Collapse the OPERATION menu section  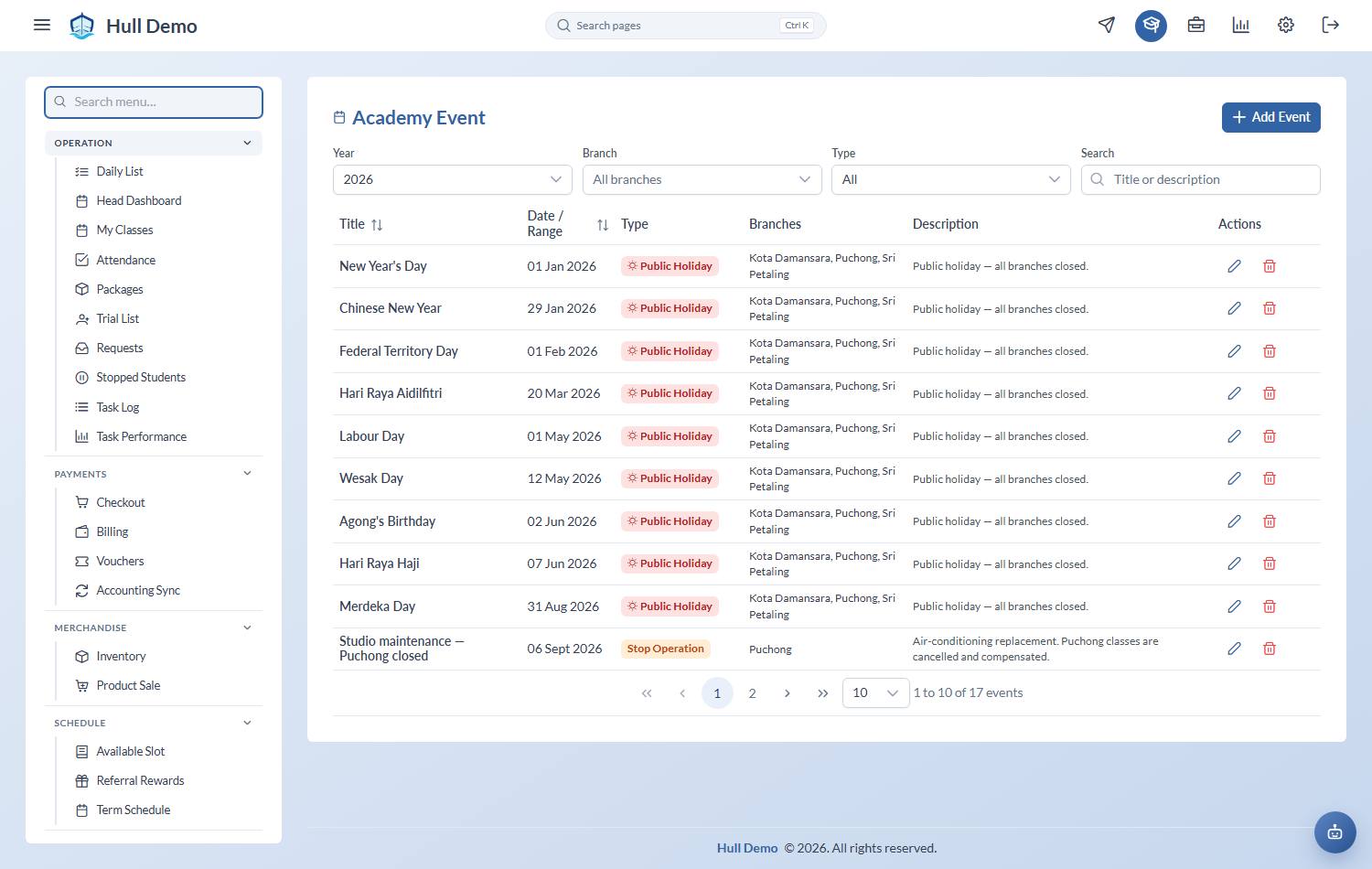coord(154,143)
